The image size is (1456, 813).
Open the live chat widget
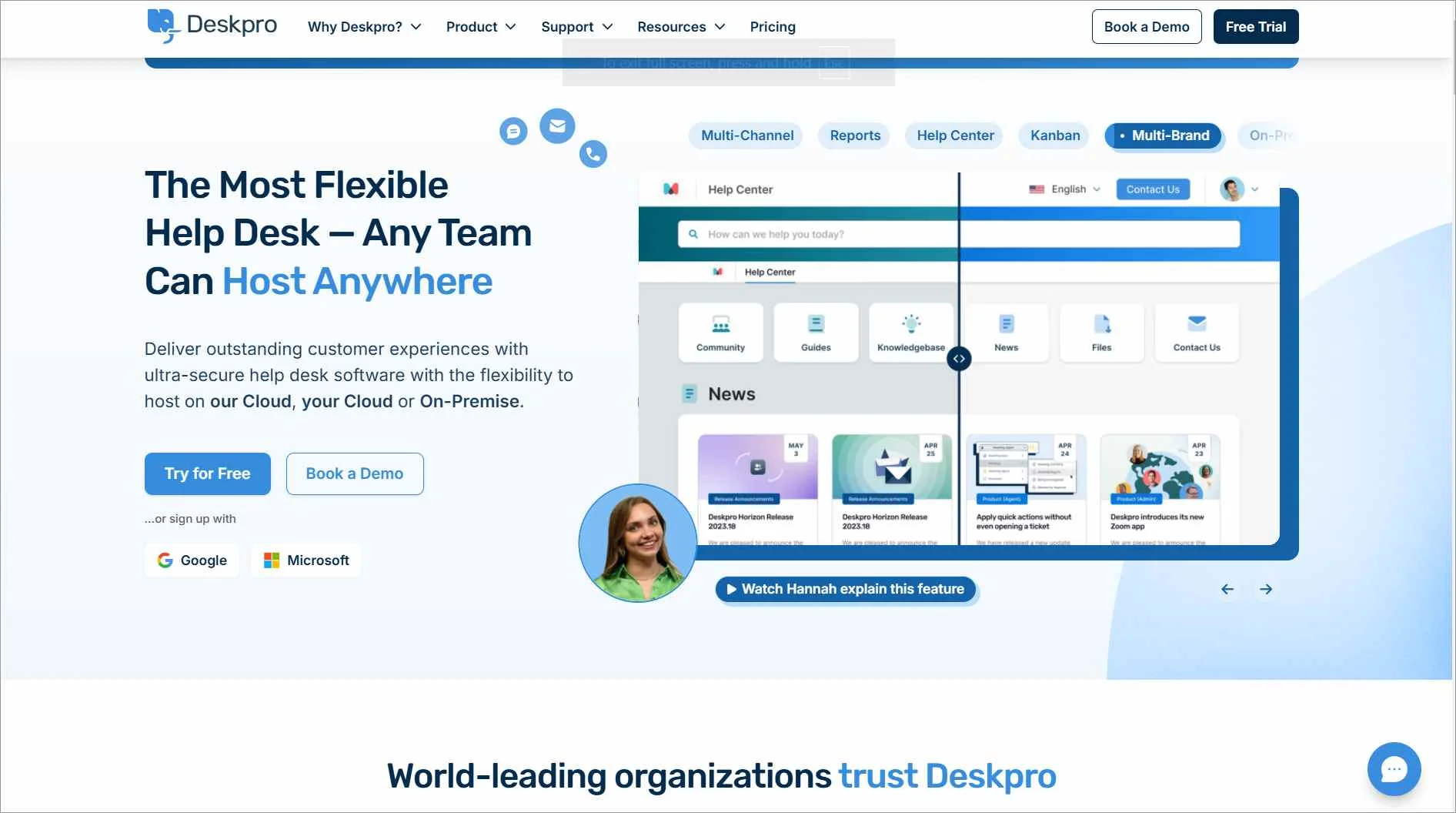point(1393,768)
